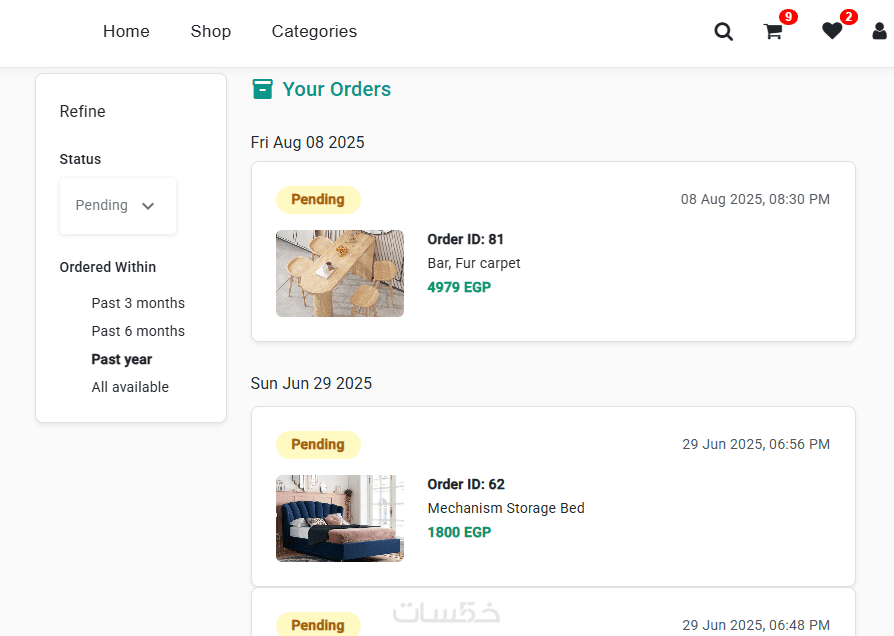Click the Mechanism Storage Bed product name

coord(506,508)
